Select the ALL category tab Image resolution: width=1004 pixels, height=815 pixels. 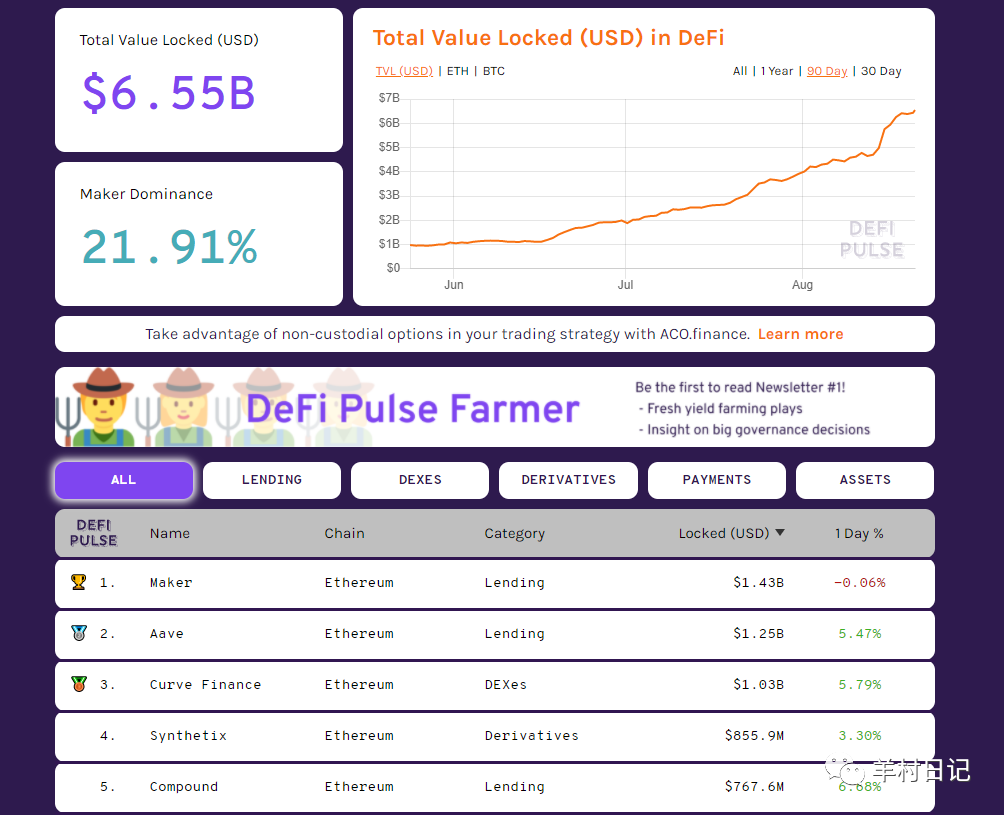coord(124,480)
